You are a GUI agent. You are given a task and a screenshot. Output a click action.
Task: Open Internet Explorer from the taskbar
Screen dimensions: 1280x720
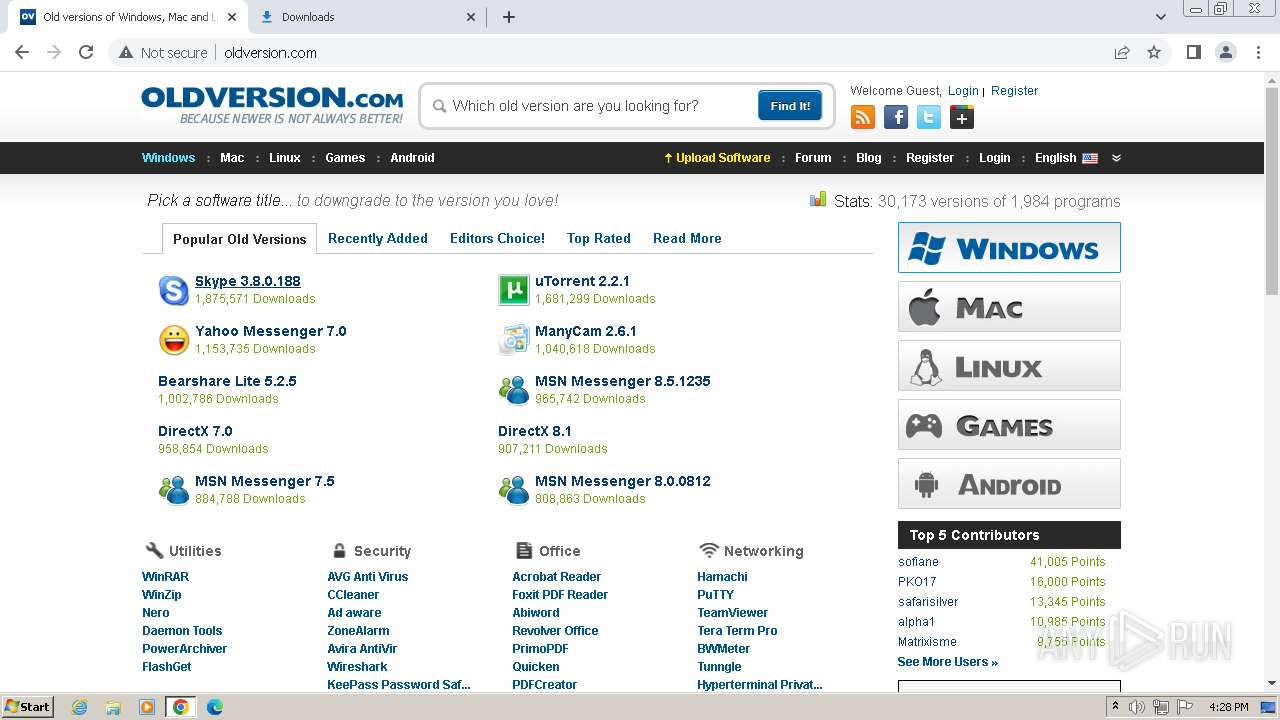coord(80,707)
